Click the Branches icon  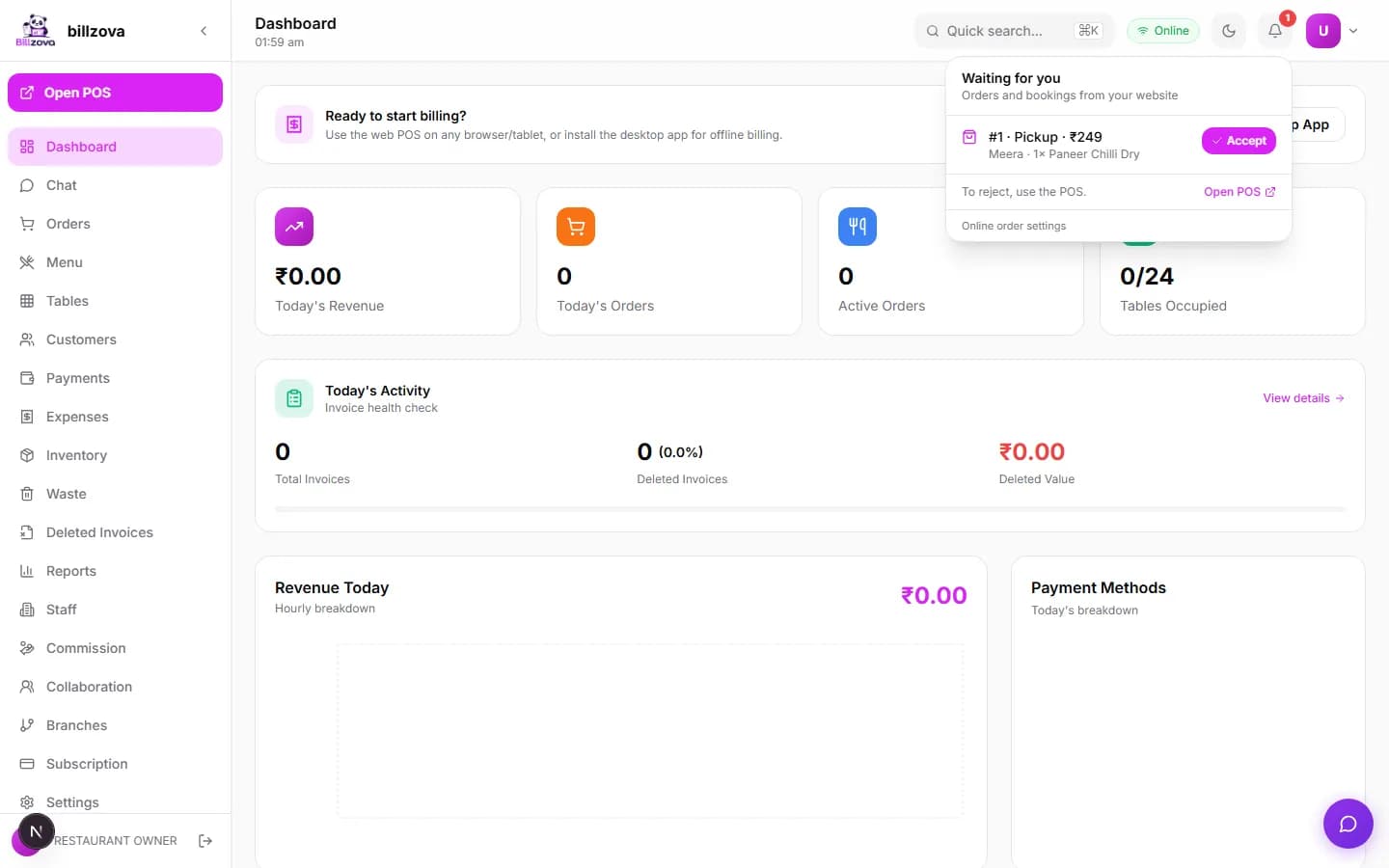[27, 725]
